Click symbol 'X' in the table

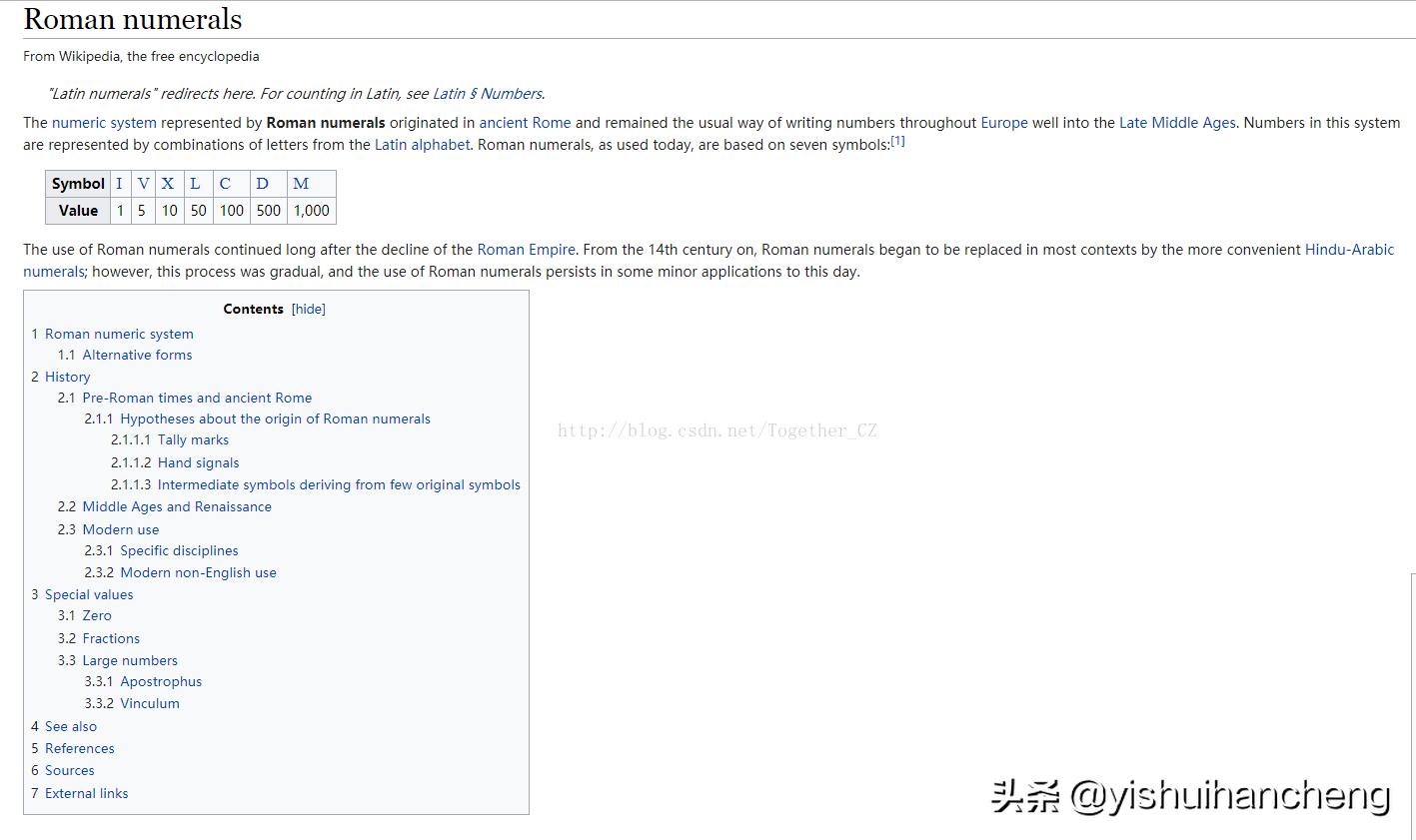click(x=168, y=184)
